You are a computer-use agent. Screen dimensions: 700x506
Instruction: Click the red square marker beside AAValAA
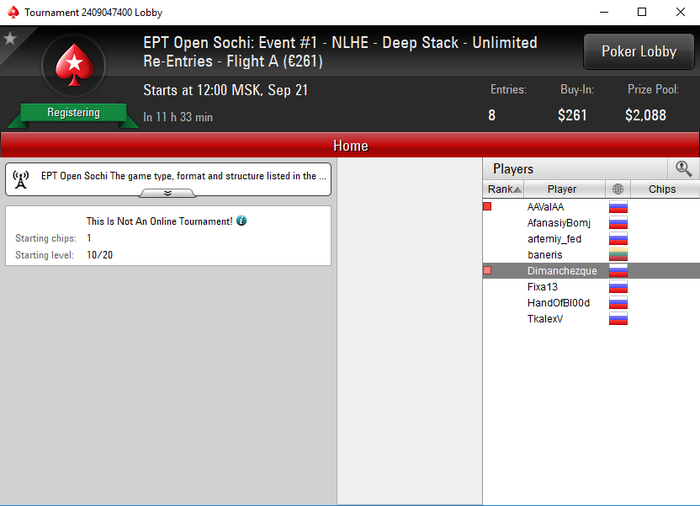pyautogui.click(x=488, y=206)
